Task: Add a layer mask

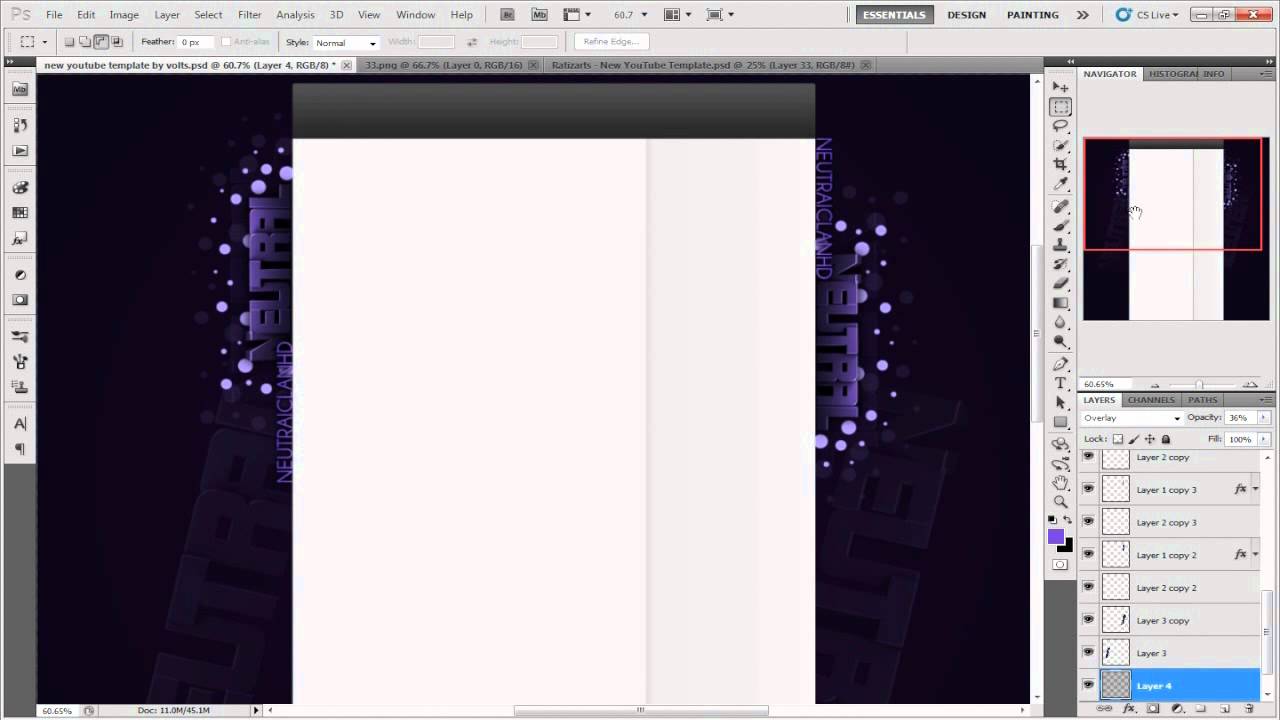Action: [x=1153, y=708]
